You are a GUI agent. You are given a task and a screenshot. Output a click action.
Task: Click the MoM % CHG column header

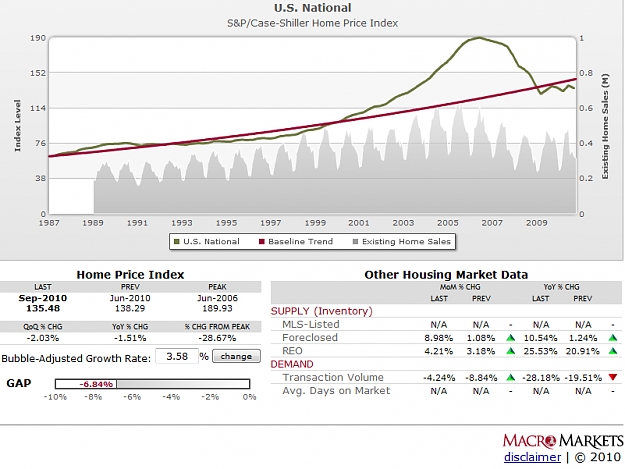[x=460, y=287]
